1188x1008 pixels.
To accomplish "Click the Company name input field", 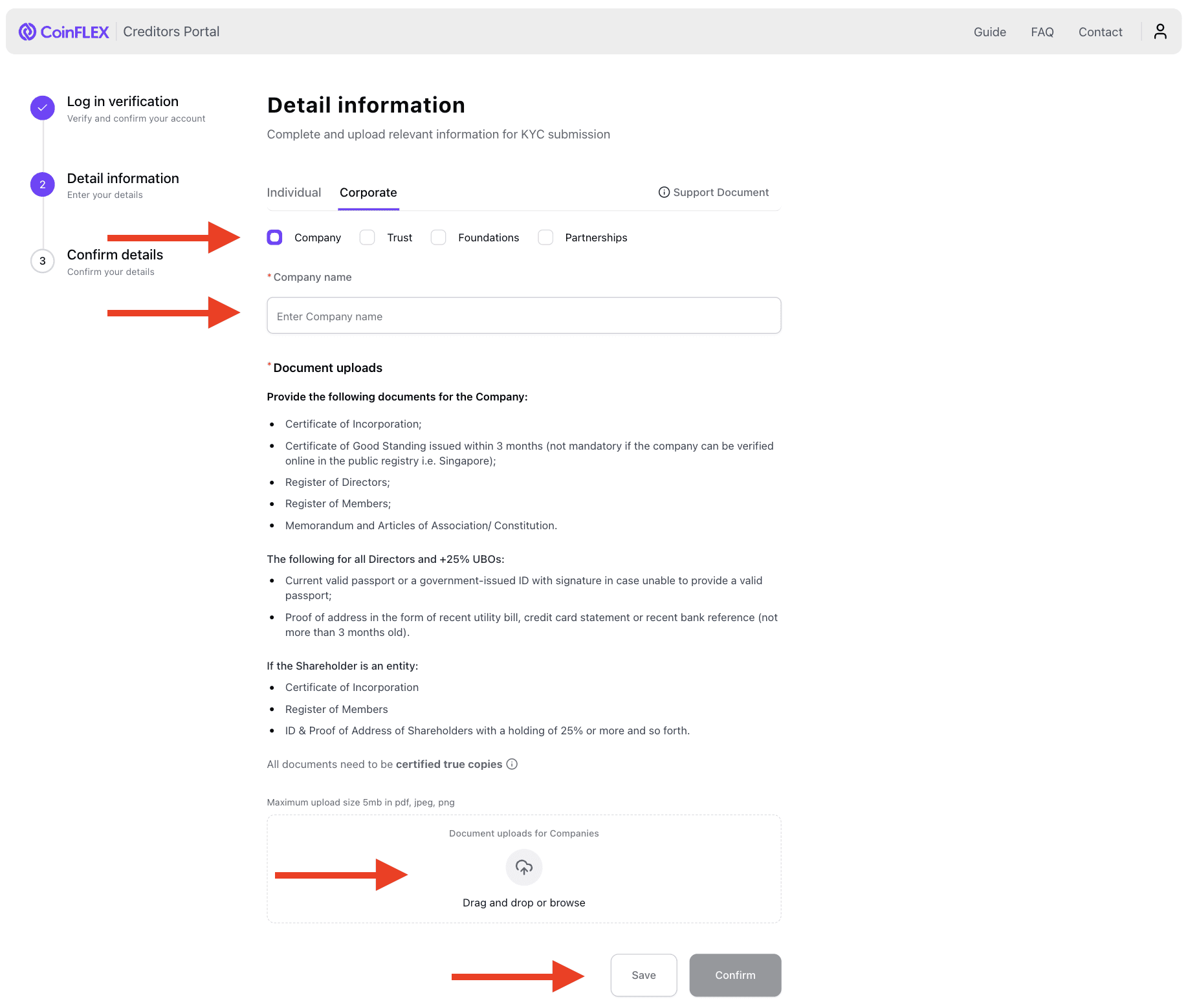I will [523, 316].
